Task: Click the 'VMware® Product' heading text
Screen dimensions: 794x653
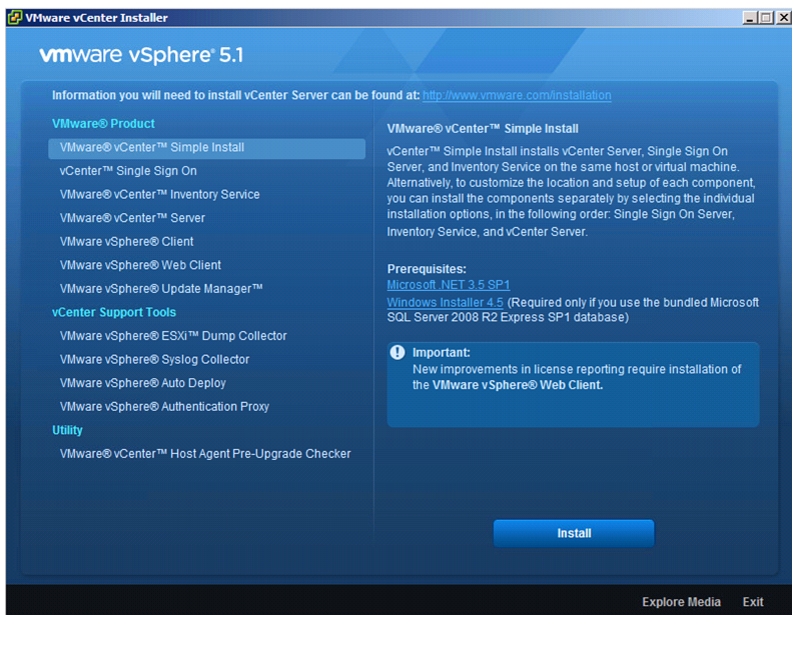Action: (103, 124)
